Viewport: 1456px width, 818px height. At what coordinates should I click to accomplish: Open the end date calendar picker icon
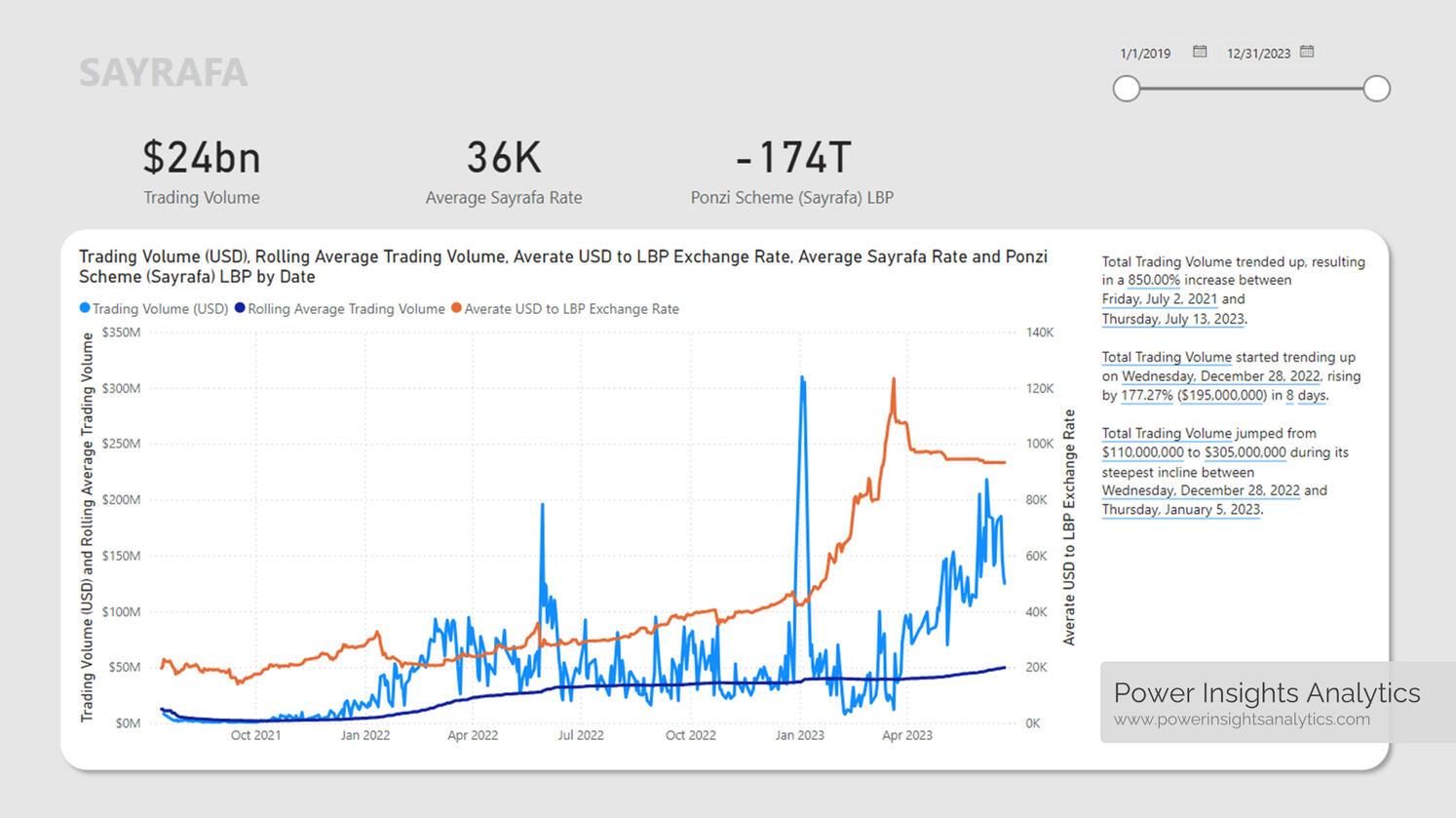point(1307,52)
